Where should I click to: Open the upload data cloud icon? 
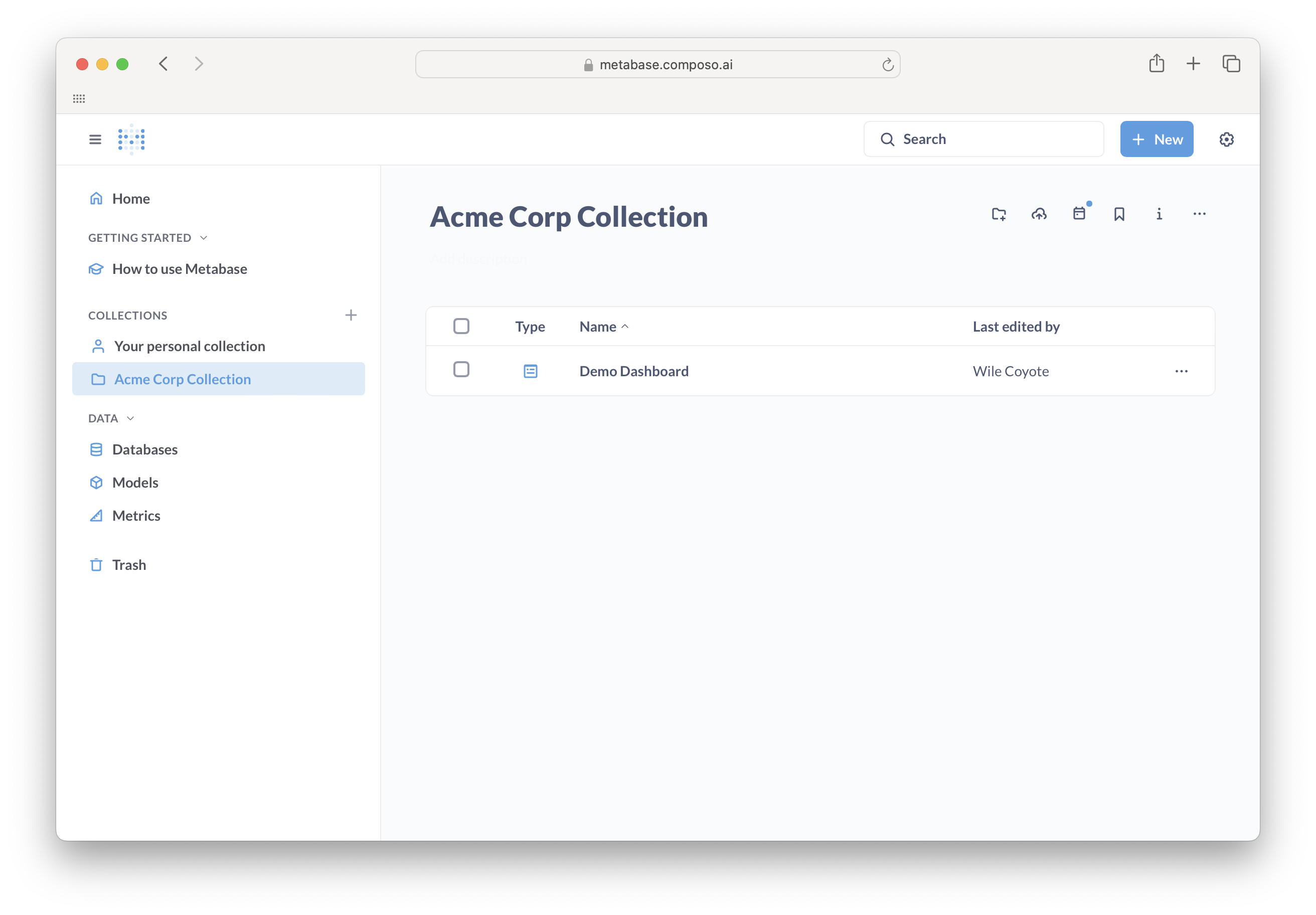coord(1039,214)
